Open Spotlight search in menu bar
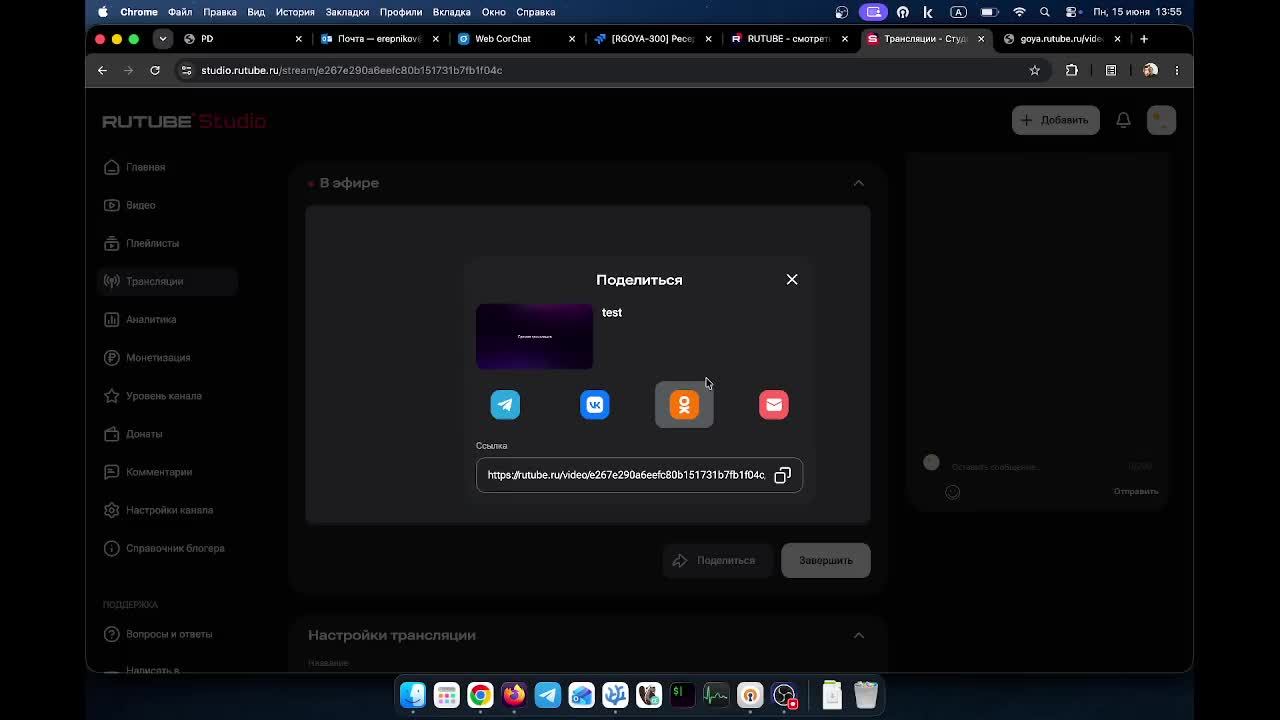Screen dimensions: 1280x720 click(x=1045, y=12)
